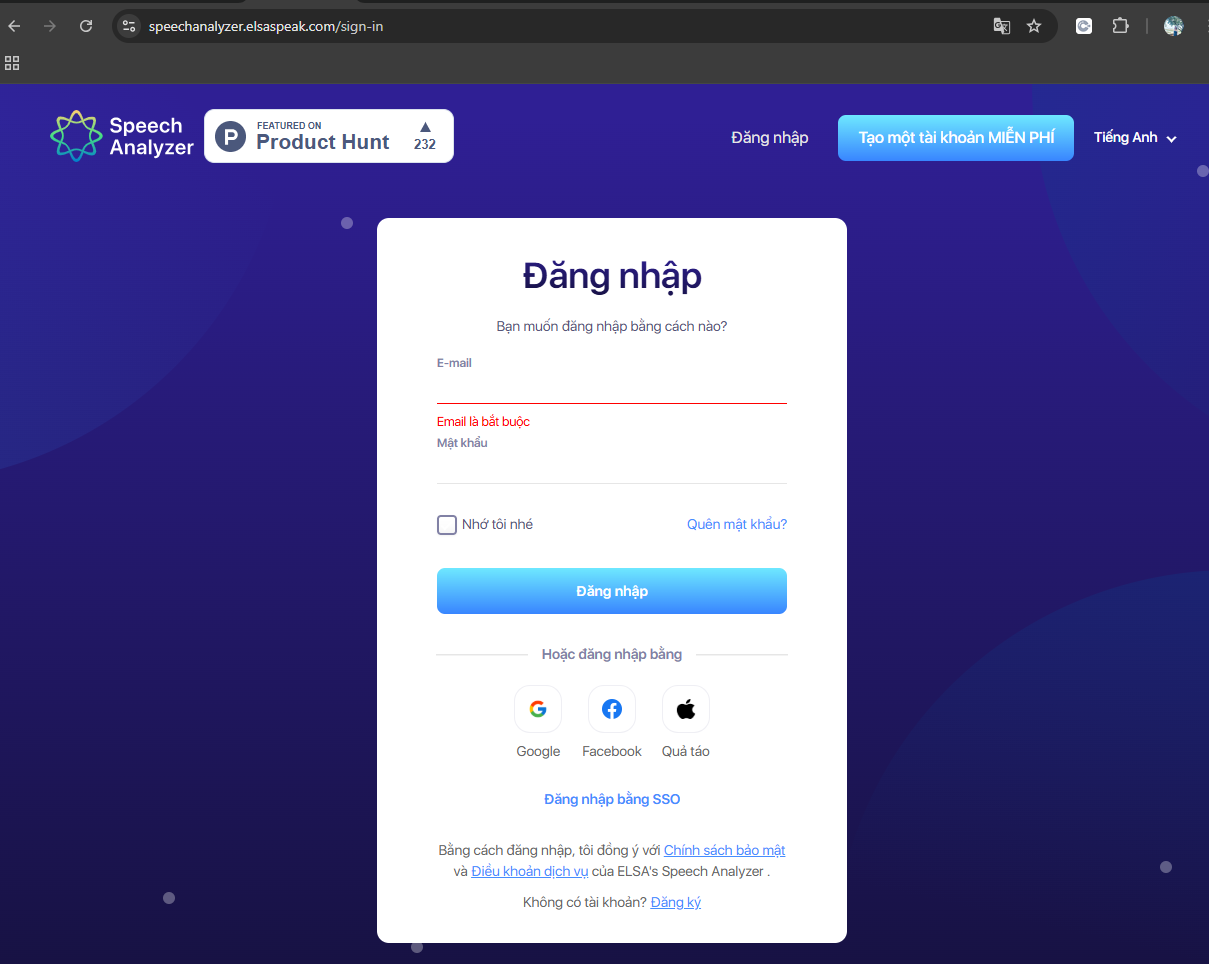Open the Product Hunt featured badge
Screen dimensions: 1209x964
329,136
